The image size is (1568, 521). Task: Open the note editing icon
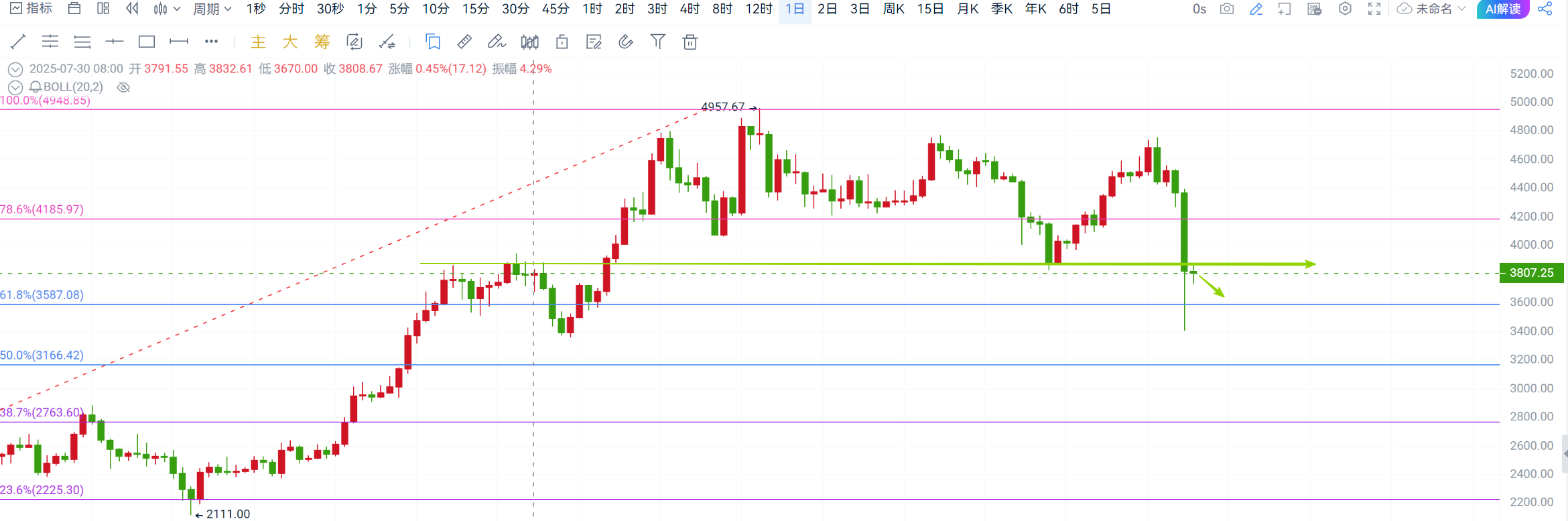point(594,42)
